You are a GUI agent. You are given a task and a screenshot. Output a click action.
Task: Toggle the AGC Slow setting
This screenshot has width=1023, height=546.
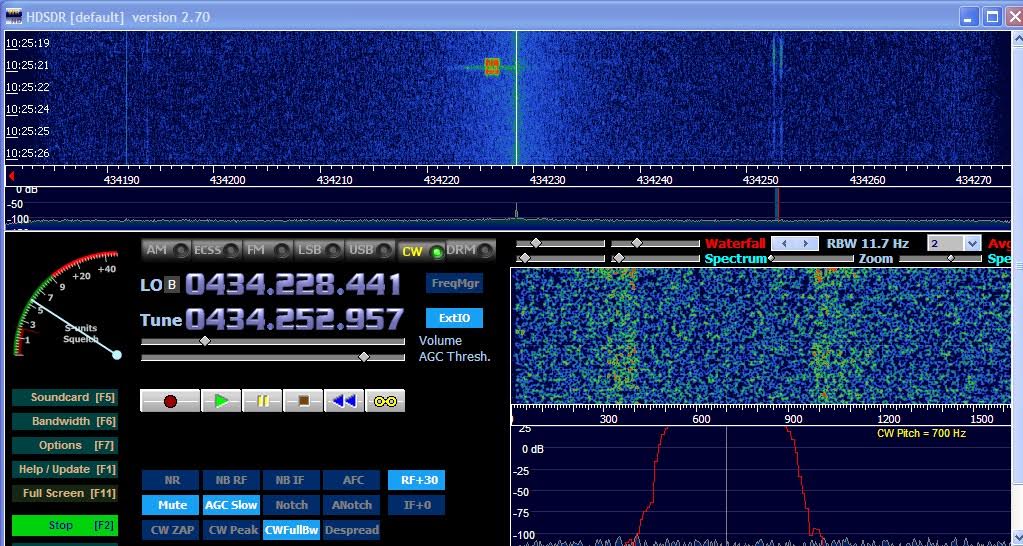click(x=231, y=505)
